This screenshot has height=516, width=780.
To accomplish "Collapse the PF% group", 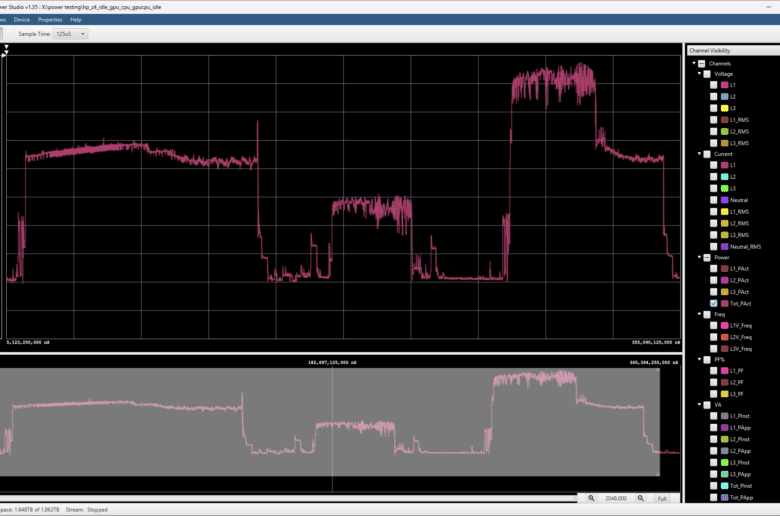I will click(x=699, y=359).
